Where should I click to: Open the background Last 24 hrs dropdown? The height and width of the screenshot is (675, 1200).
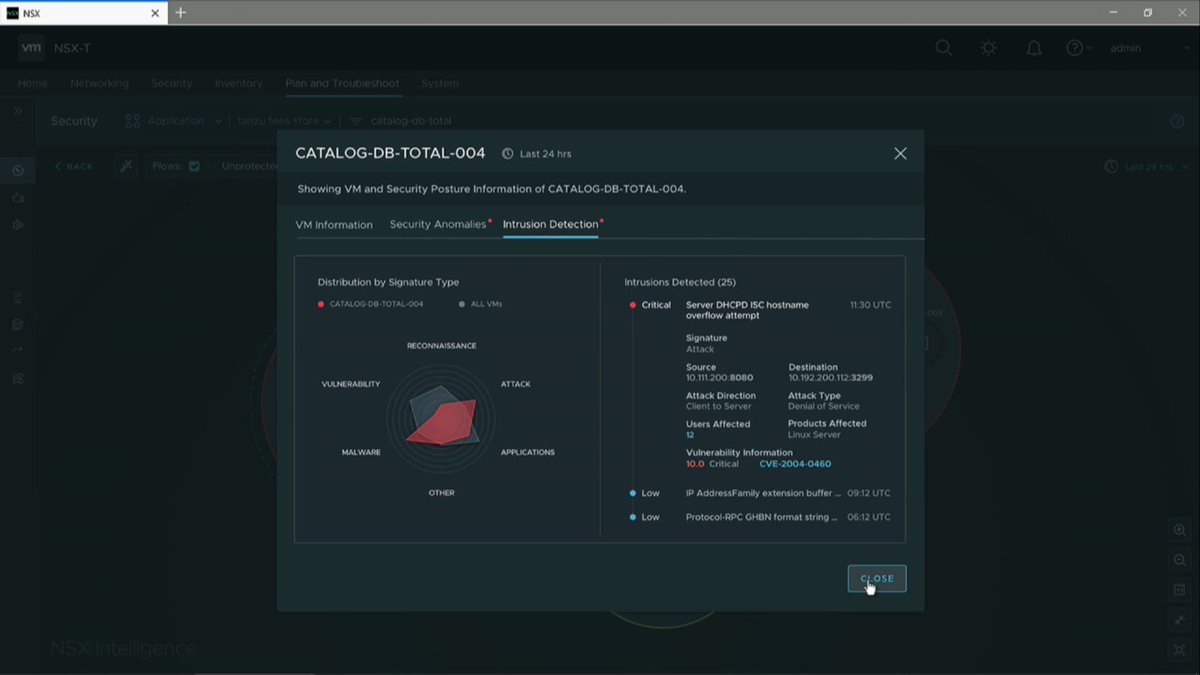click(x=1147, y=167)
